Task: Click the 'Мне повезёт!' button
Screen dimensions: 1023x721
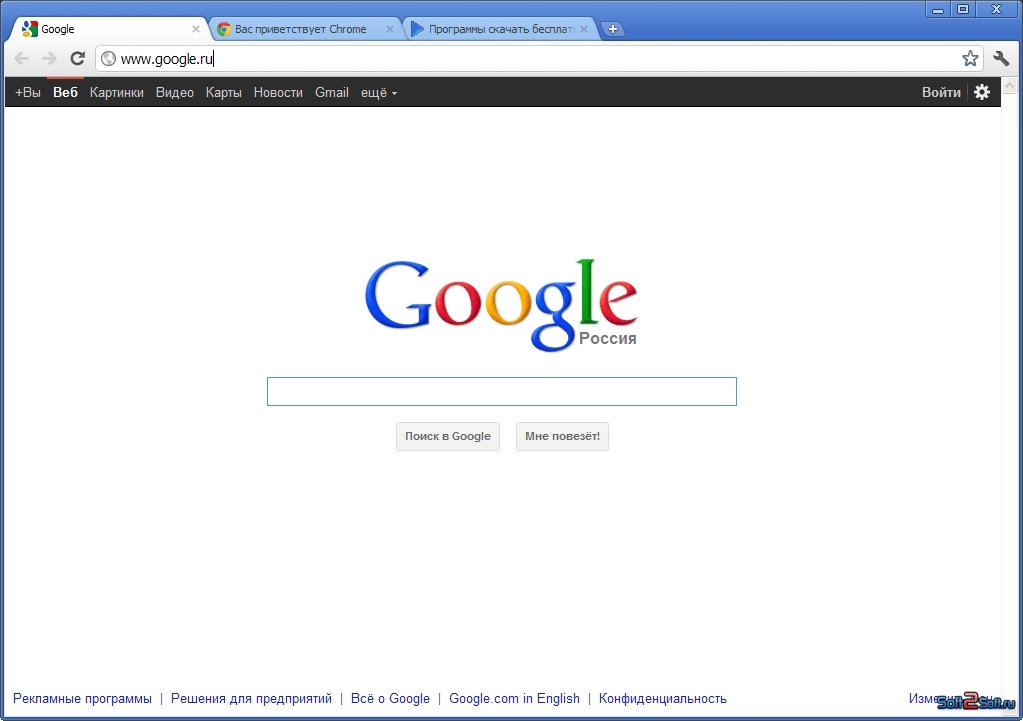Action: pos(562,436)
